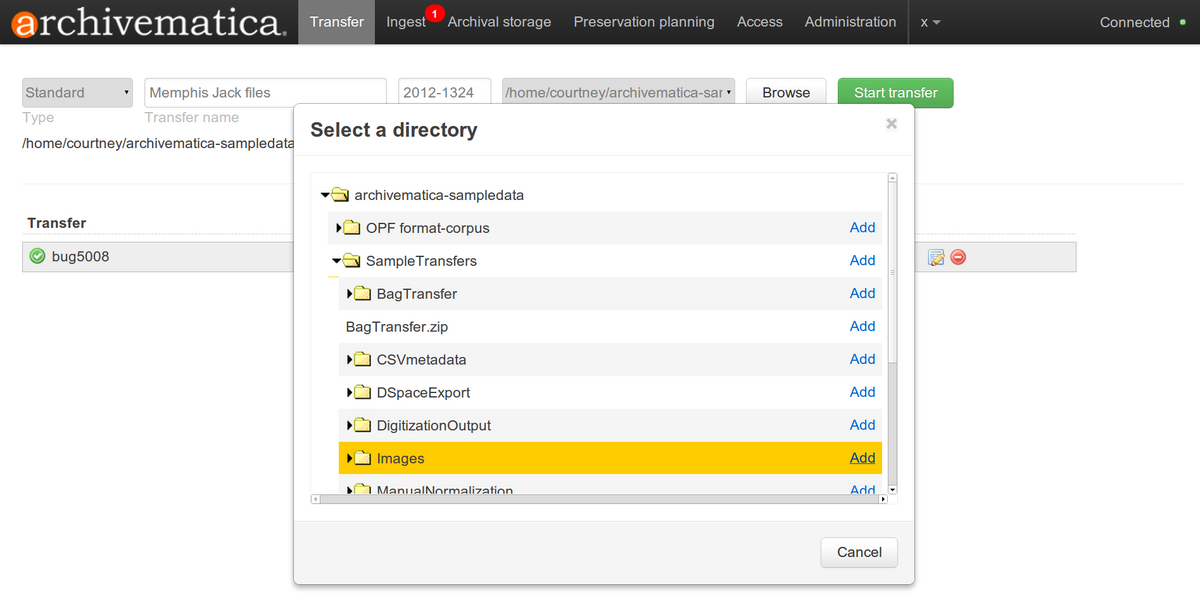Click the Archivematica logo

145,22
